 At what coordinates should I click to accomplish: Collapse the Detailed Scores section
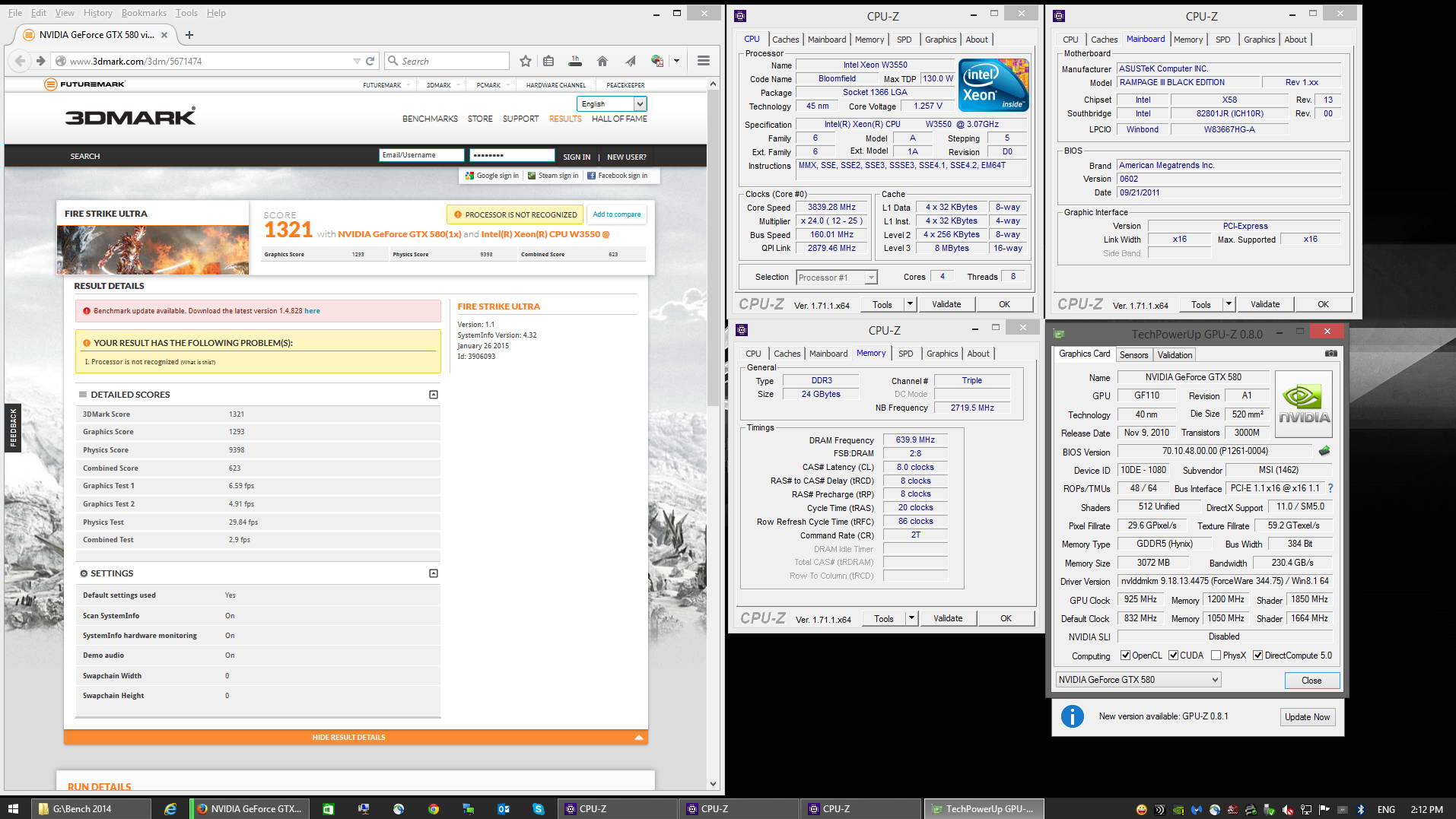pos(434,395)
